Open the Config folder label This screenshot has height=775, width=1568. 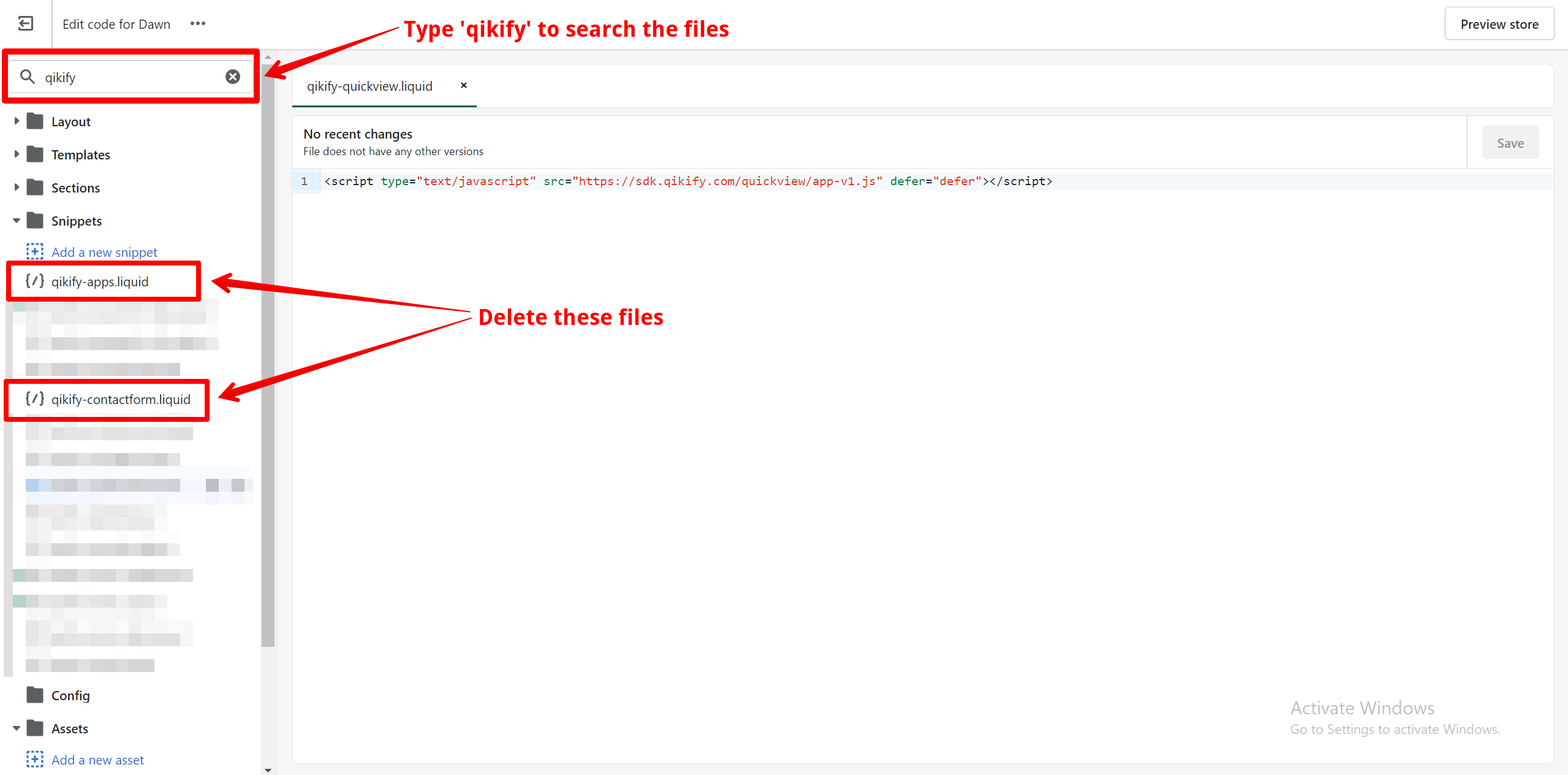click(x=70, y=695)
